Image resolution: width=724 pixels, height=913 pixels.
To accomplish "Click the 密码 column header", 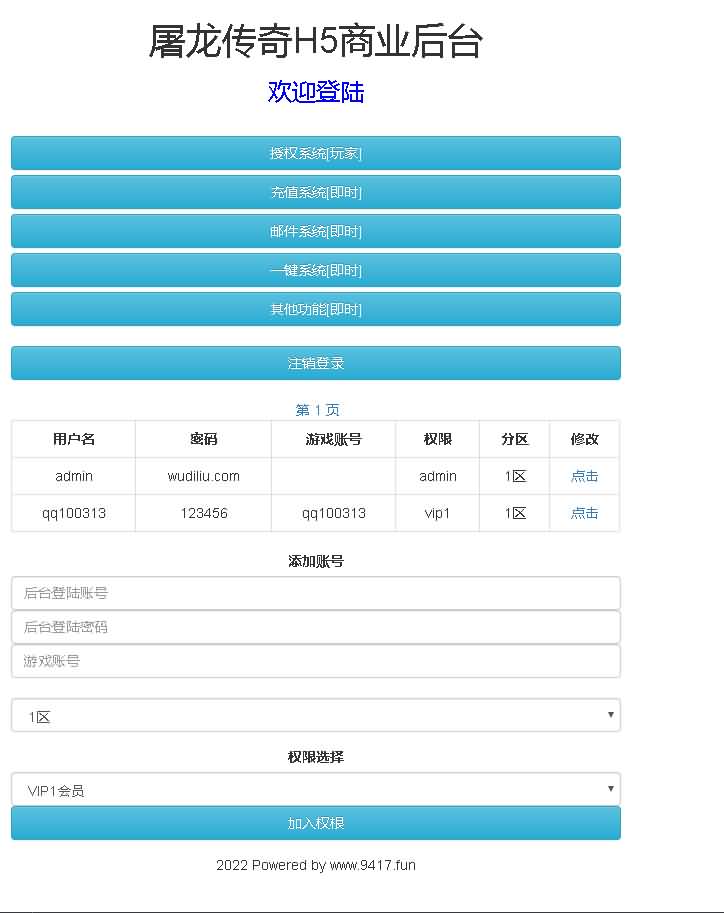I will (203, 439).
